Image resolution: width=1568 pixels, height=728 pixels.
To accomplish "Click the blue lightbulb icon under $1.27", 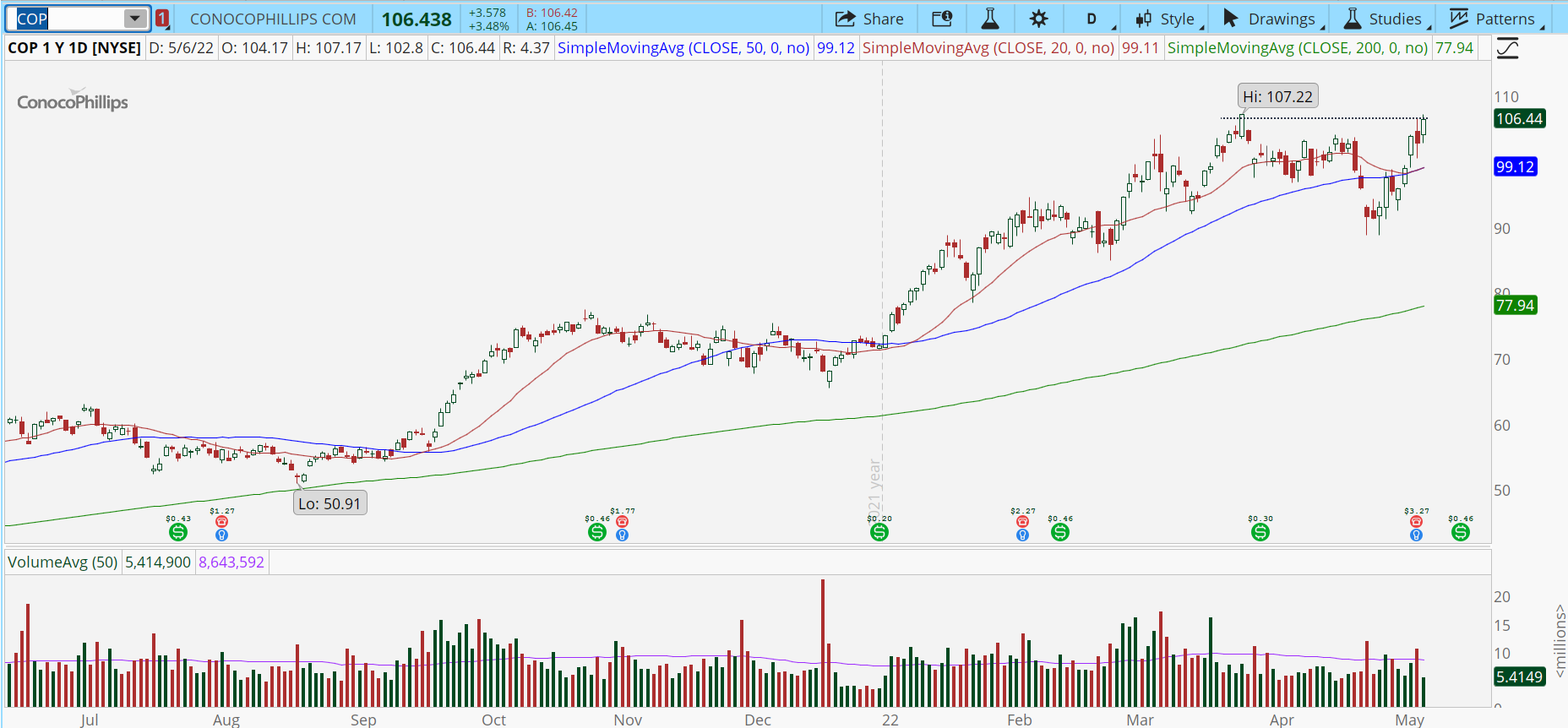I will 221,535.
